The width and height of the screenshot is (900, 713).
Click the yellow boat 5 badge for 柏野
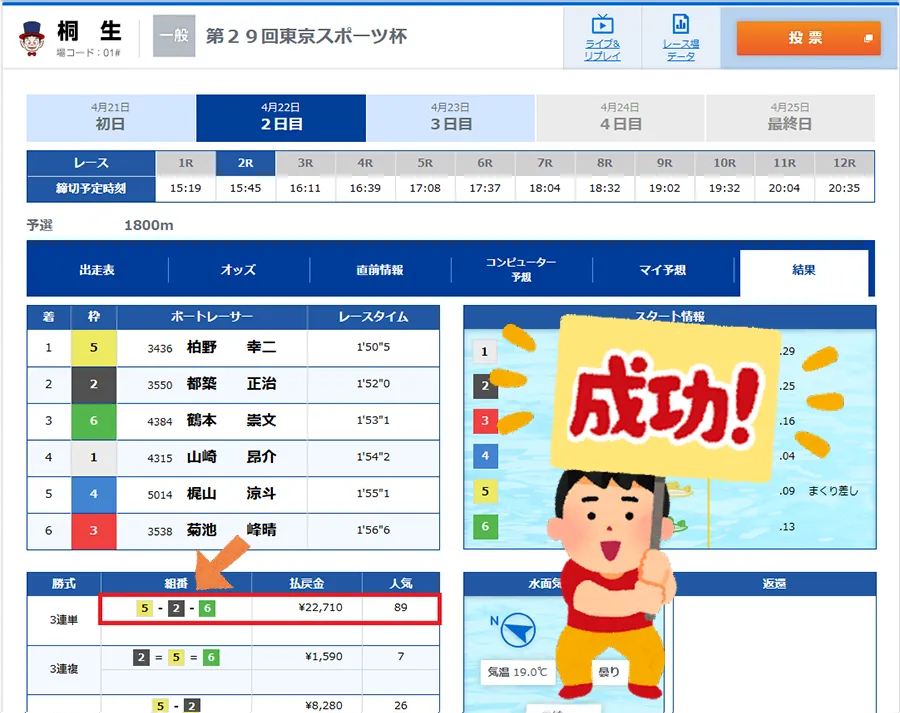click(94, 348)
